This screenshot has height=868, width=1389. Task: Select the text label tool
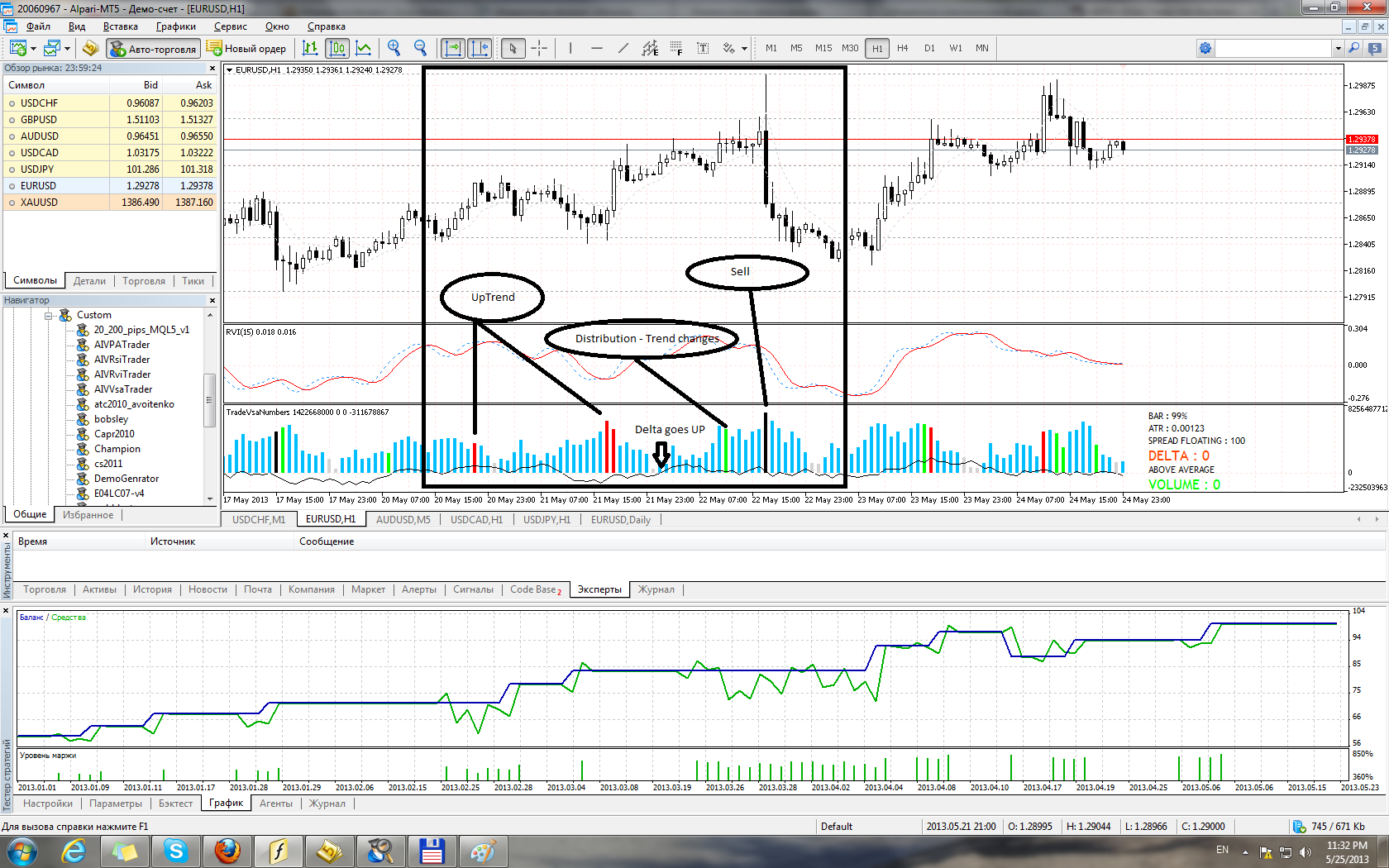point(703,48)
